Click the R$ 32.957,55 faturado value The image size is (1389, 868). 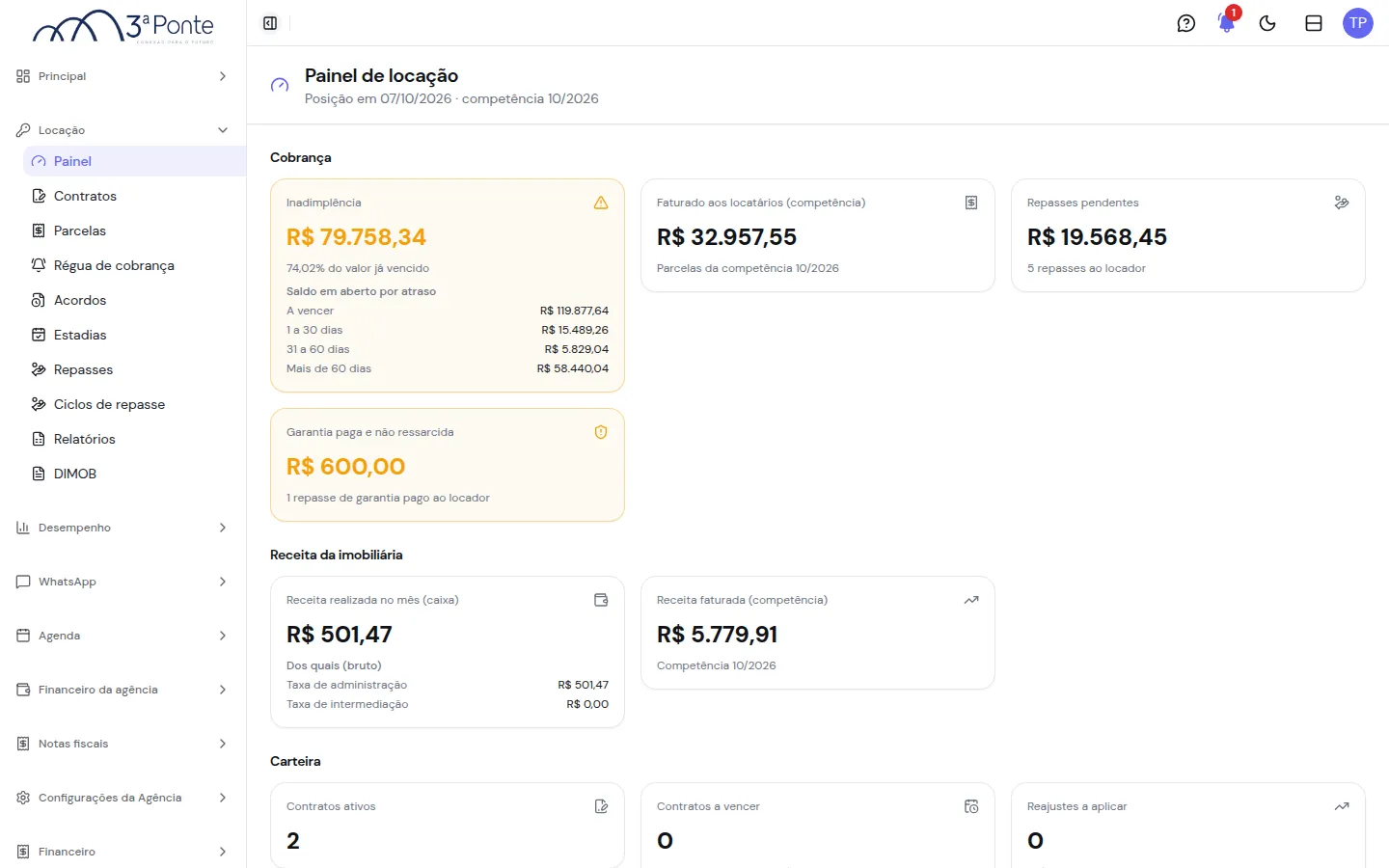(x=726, y=237)
